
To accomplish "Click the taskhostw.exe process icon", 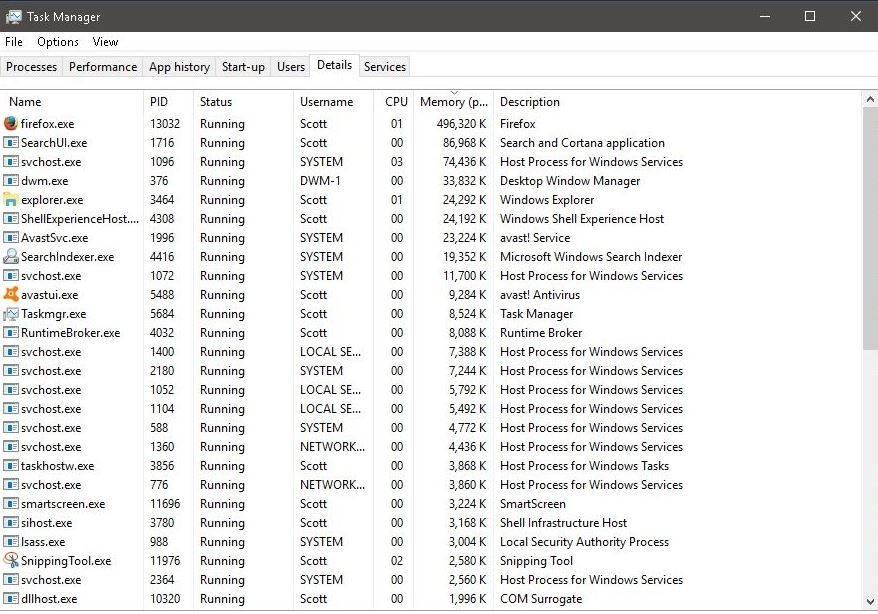I will (11, 465).
